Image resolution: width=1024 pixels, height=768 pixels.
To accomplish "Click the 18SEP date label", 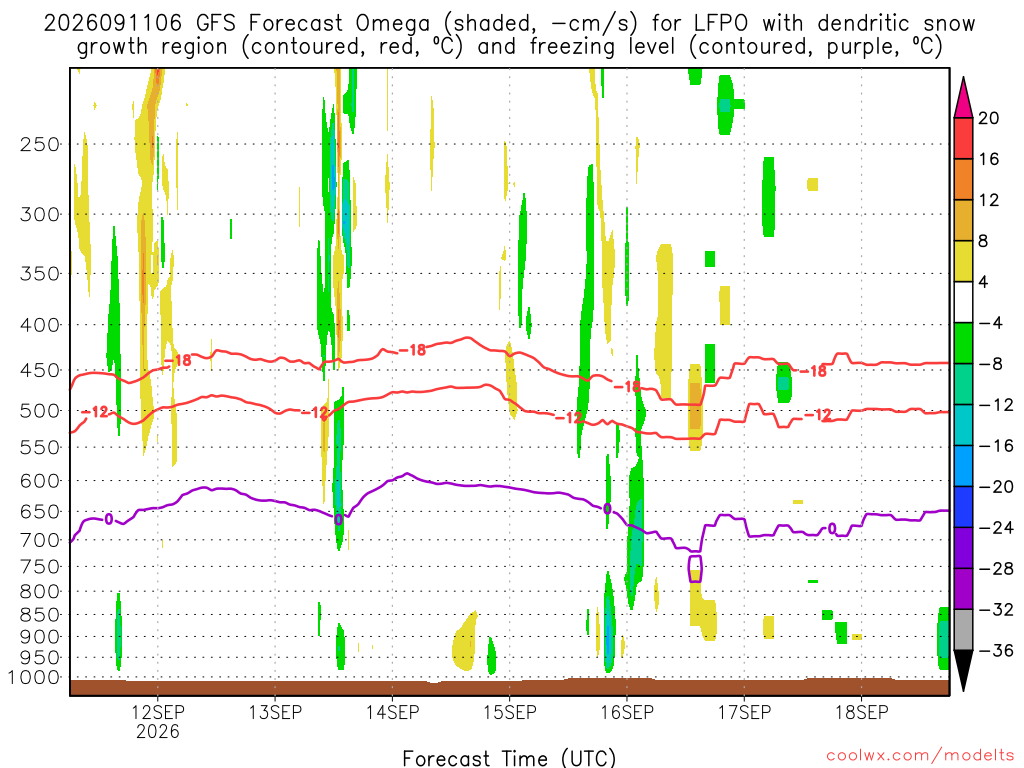I will (861, 712).
